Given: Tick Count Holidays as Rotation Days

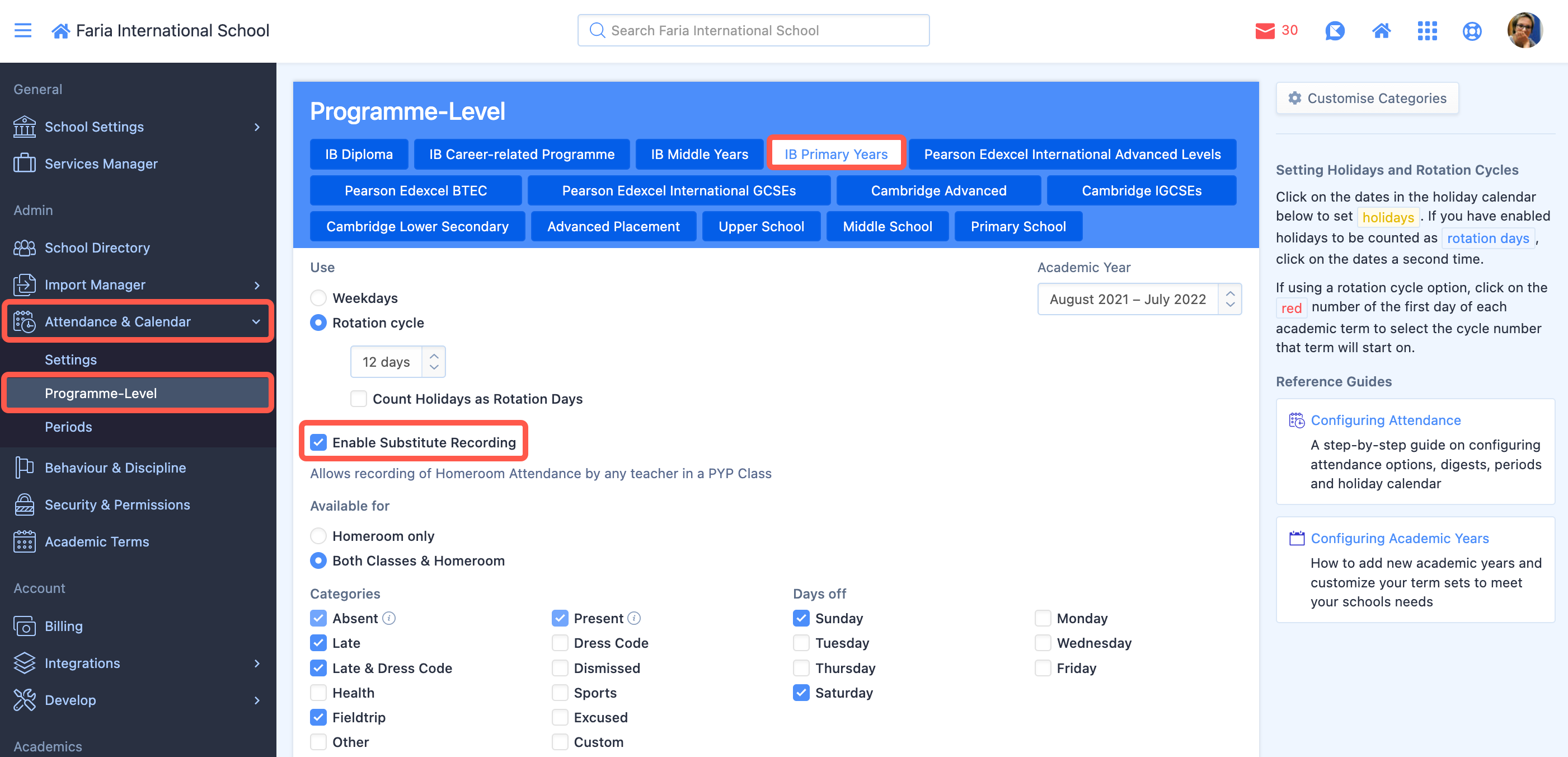Looking at the screenshot, I should click(x=359, y=399).
